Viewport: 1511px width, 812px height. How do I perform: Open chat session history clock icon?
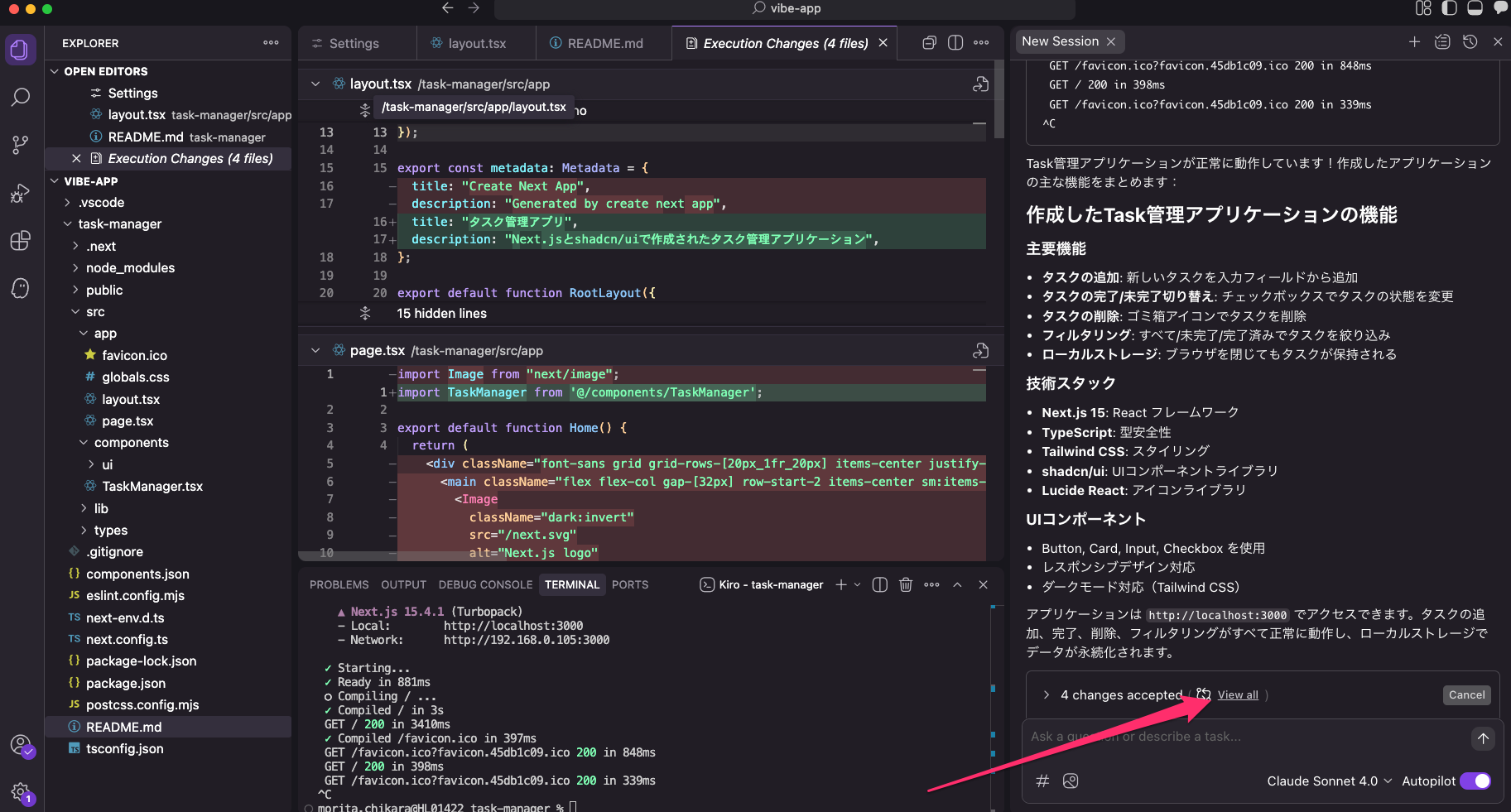pos(1470,41)
